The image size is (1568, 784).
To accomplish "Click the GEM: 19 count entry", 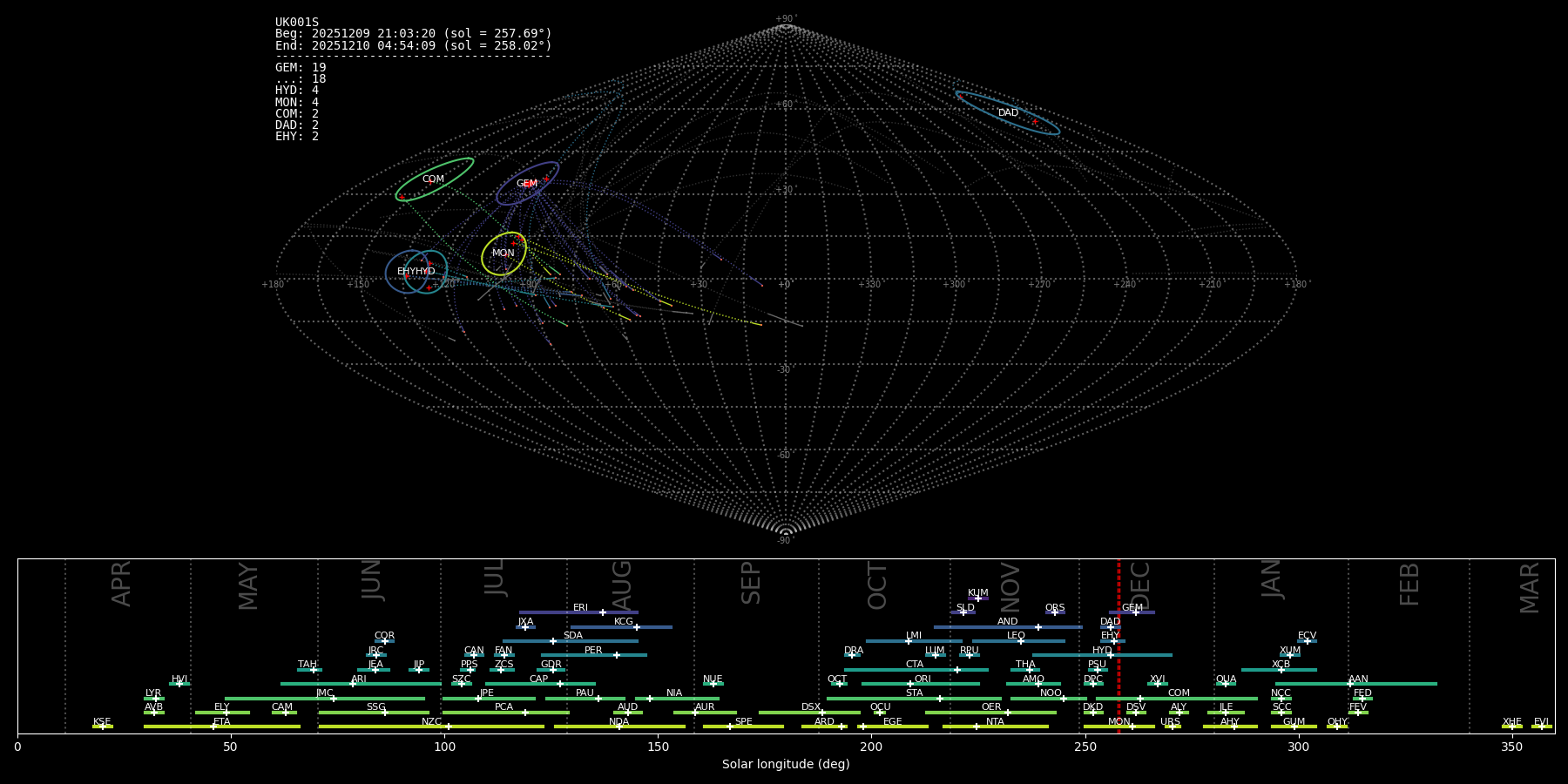I will coord(301,67).
